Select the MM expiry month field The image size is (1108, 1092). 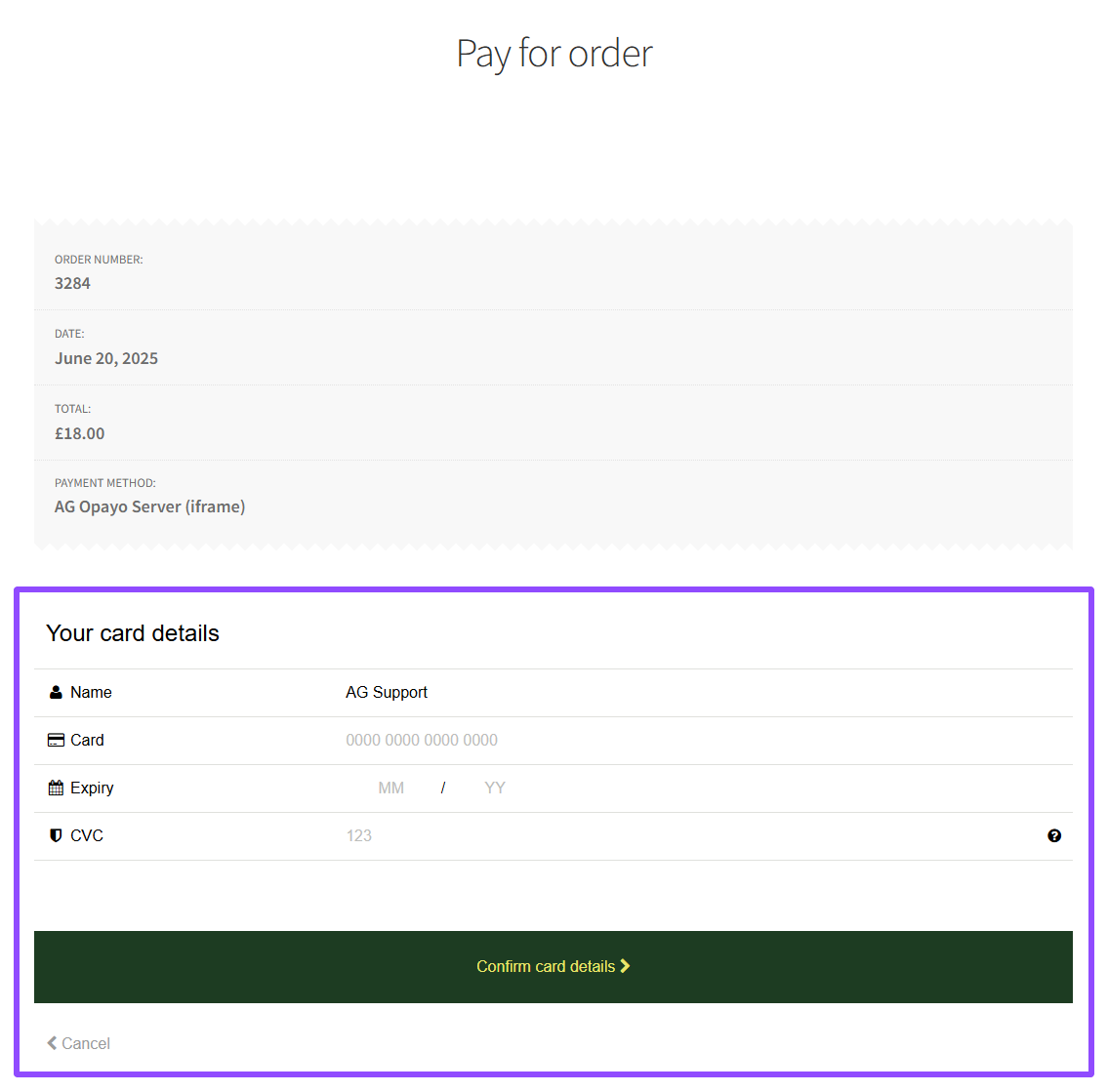coord(390,788)
